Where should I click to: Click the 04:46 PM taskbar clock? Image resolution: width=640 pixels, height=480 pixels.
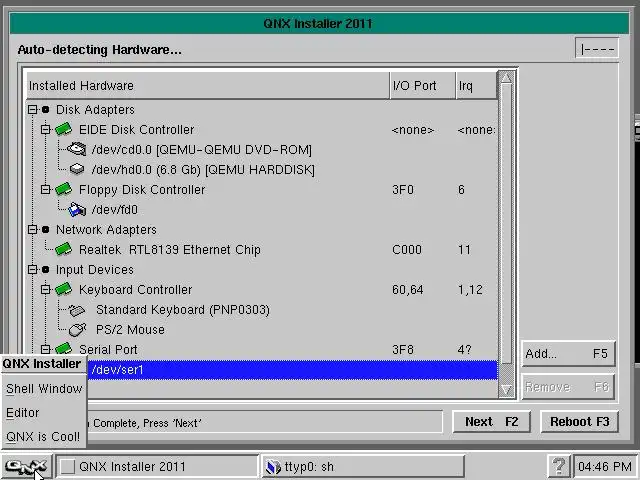point(604,466)
